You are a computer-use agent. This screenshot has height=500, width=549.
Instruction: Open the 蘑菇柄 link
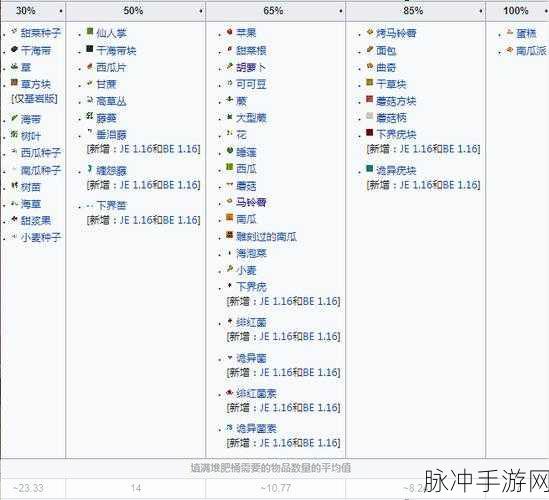pos(391,118)
